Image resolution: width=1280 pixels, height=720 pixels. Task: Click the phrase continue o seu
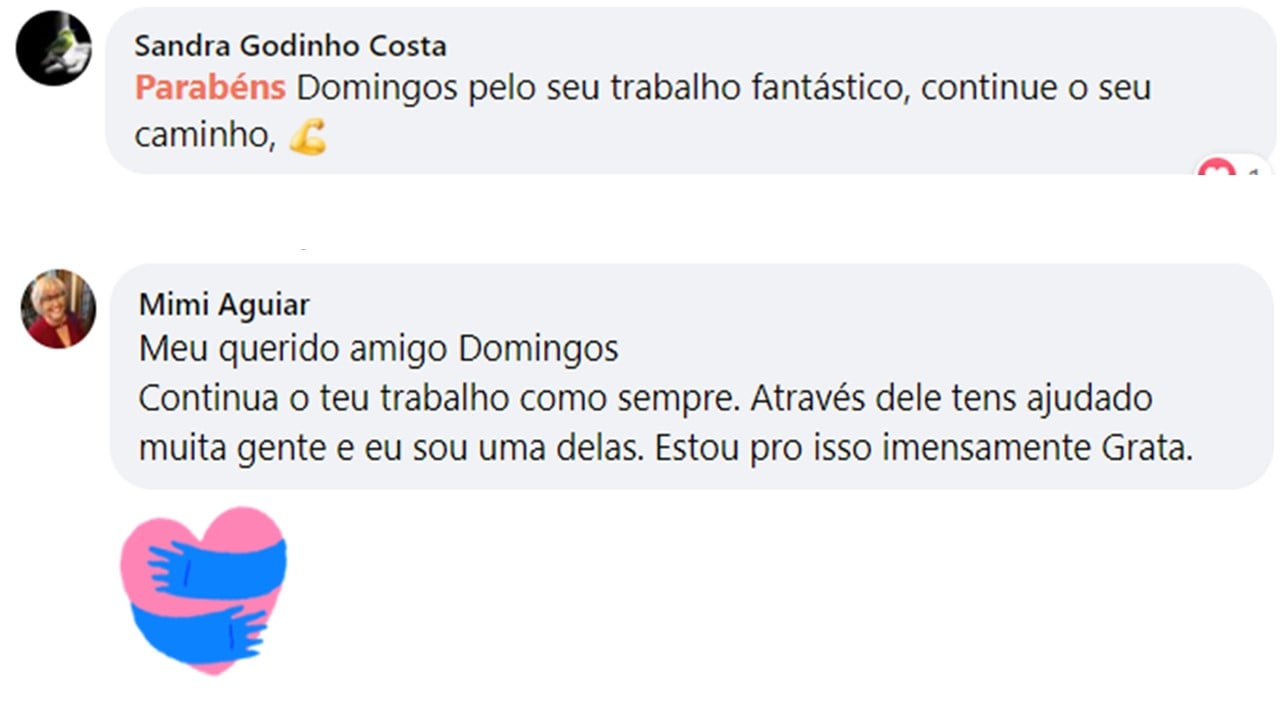tap(1036, 88)
